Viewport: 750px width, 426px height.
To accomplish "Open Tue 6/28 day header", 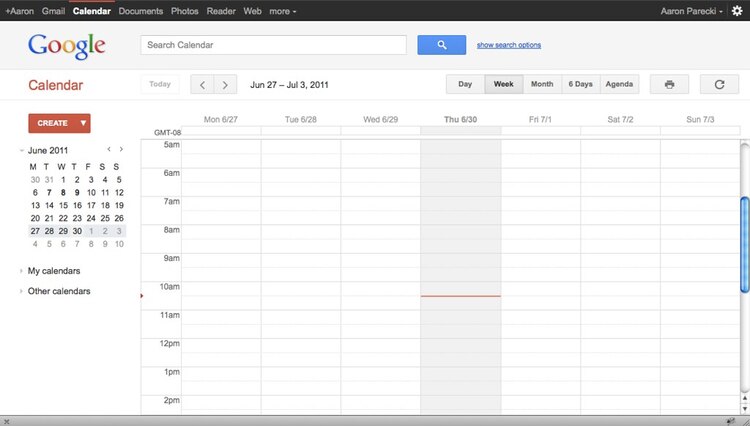I will pos(300,120).
